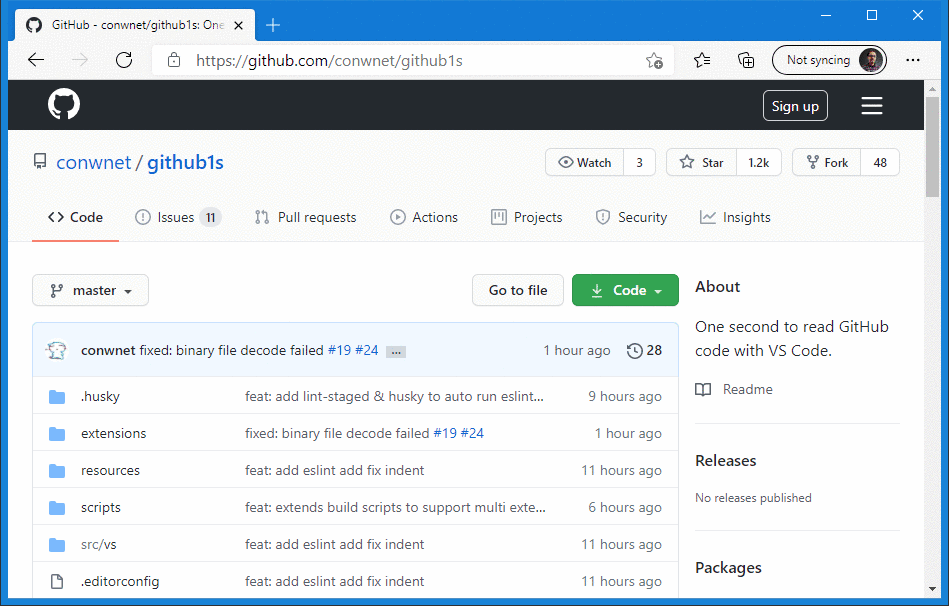Open the Favorites list icon
The width and height of the screenshot is (949, 606).
pos(702,60)
